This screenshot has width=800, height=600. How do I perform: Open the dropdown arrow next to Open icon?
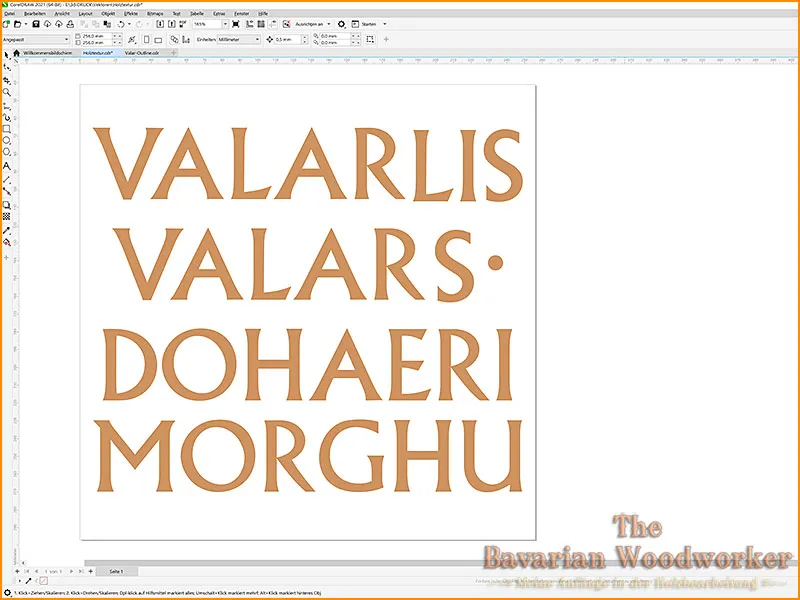26,24
